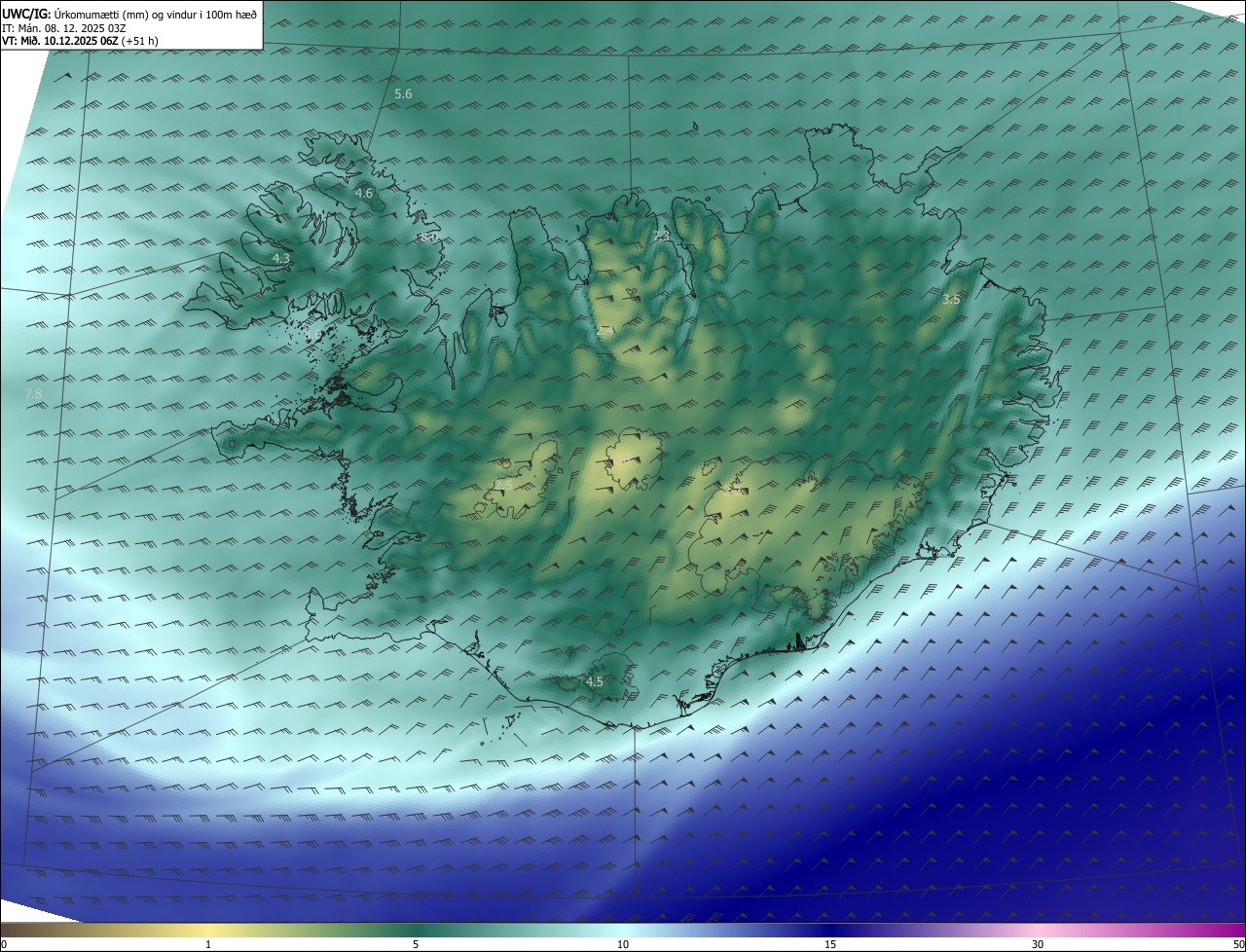Click the '0' tick on the color scale
The width and height of the screenshot is (1246, 952).
[4, 944]
